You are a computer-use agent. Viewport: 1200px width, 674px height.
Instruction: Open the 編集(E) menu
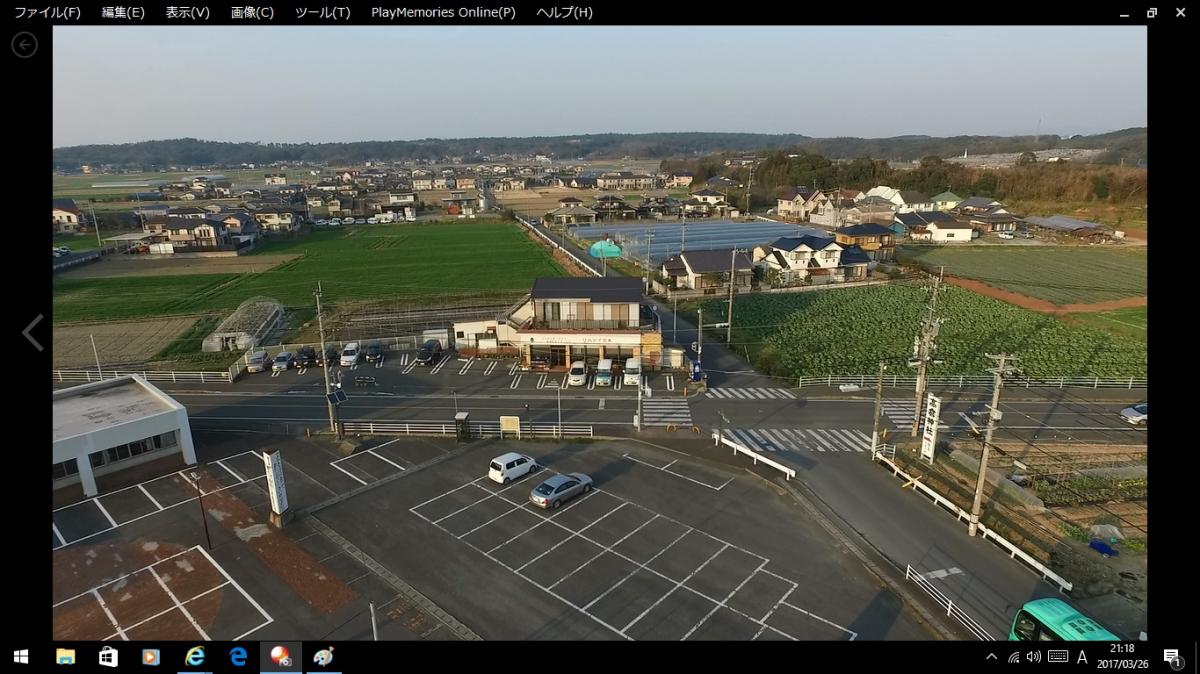point(123,12)
